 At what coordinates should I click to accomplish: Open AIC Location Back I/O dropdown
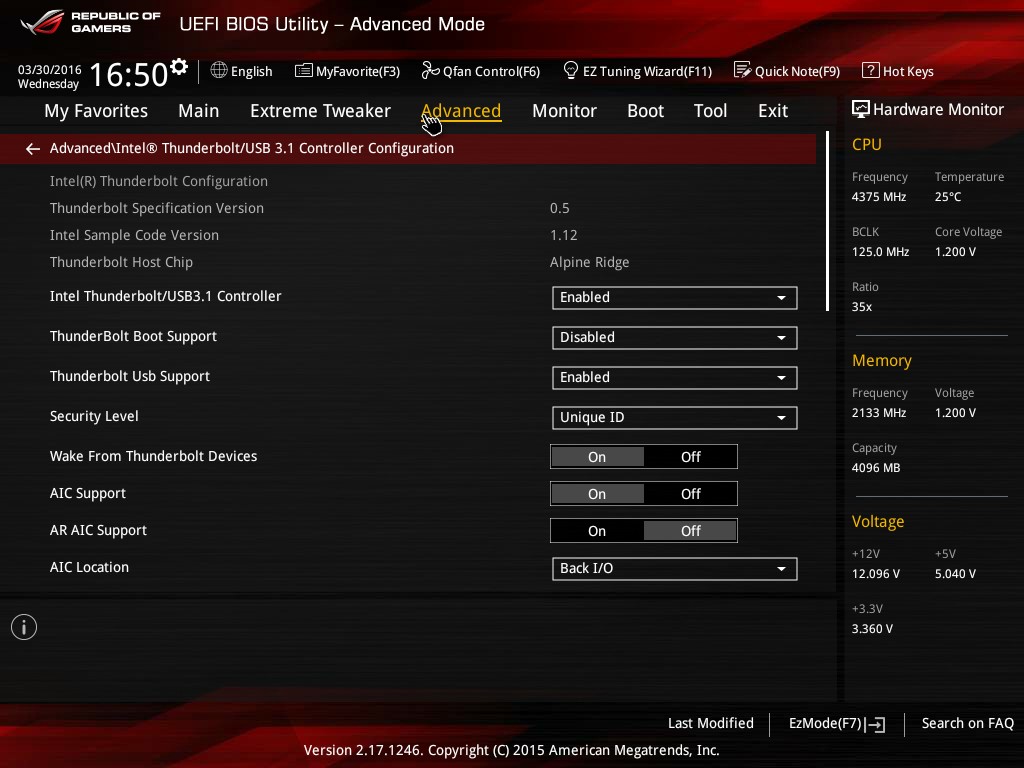[675, 569]
